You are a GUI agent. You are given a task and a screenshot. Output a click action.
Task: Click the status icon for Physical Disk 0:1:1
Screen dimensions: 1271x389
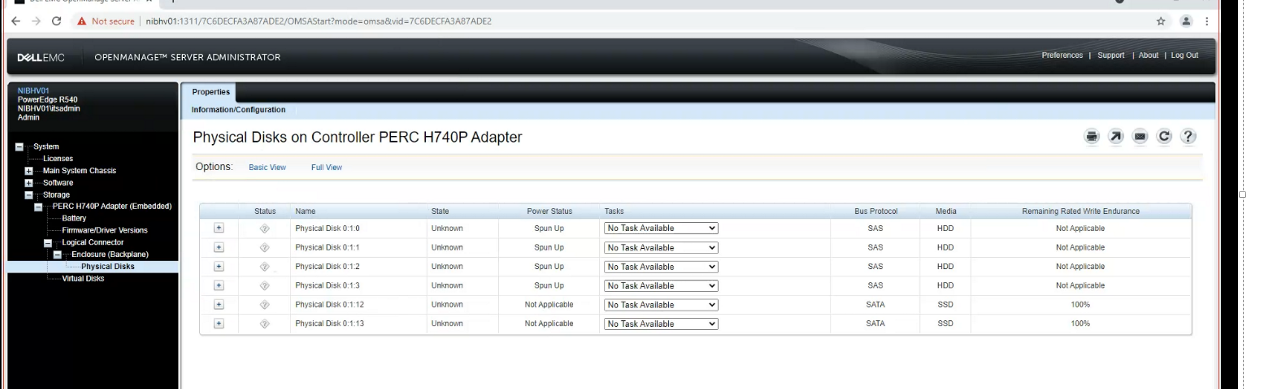pos(265,247)
